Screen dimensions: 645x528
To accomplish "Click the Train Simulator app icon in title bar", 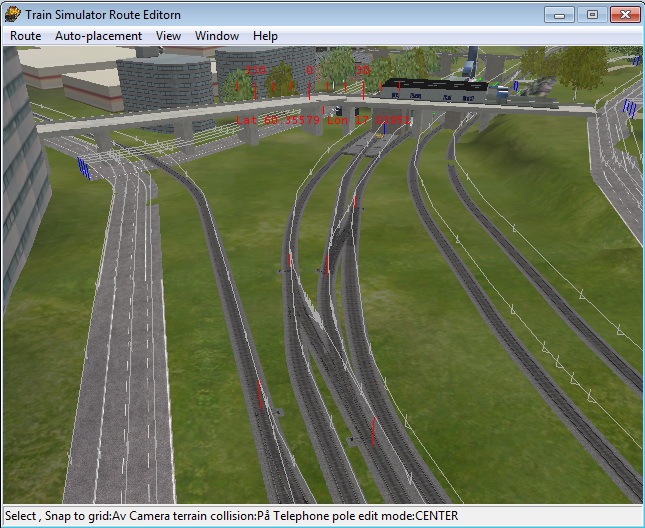I will 14,14.
